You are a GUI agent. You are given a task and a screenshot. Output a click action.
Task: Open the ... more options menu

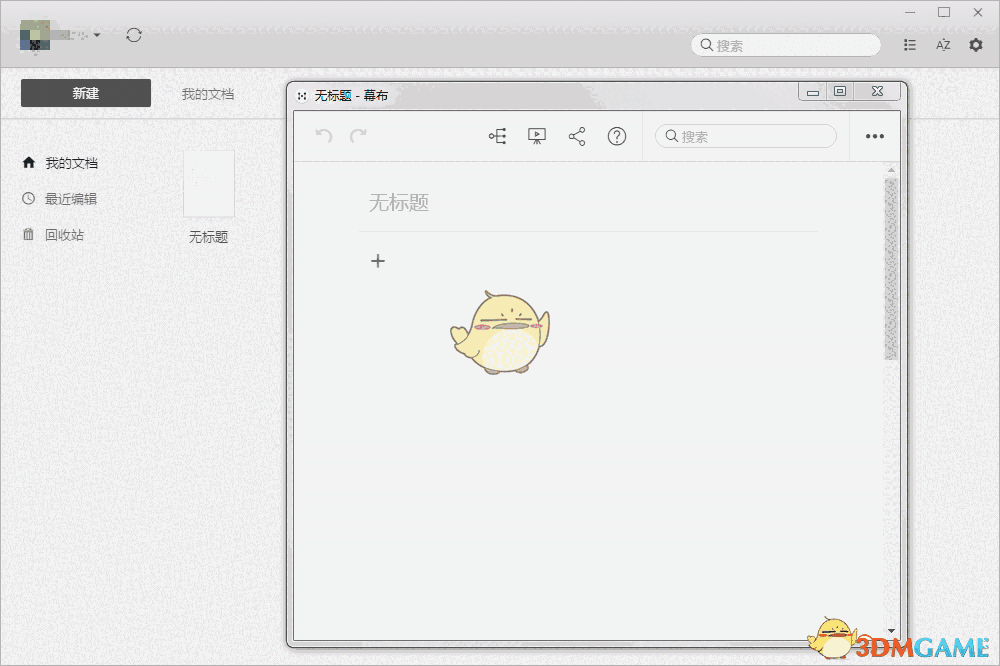[875, 136]
